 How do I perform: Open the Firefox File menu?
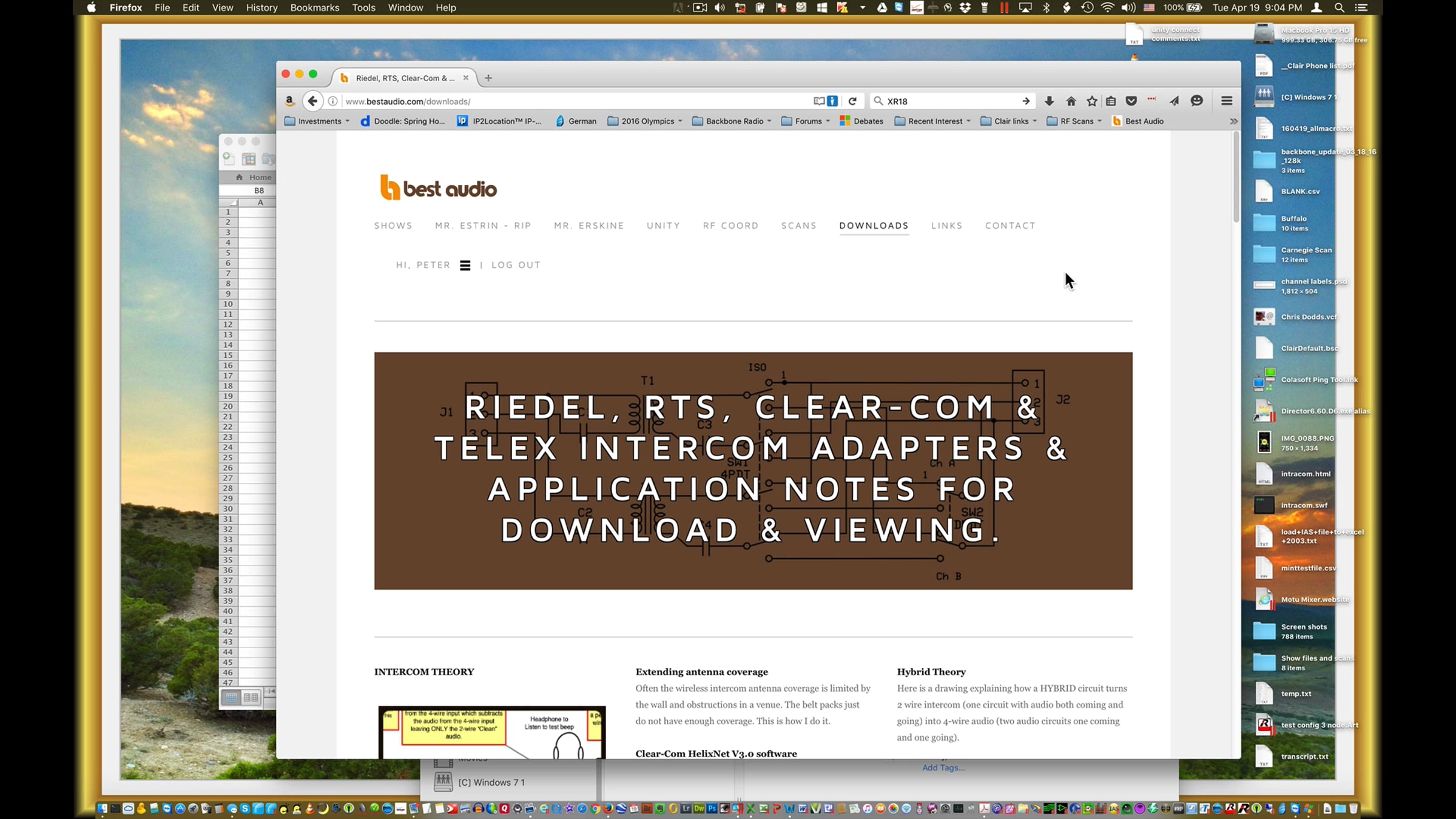click(162, 8)
